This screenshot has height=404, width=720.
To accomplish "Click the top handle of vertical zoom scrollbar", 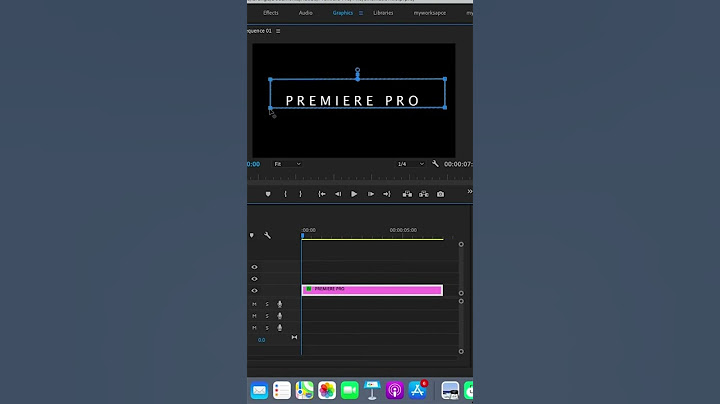I will tap(461, 244).
